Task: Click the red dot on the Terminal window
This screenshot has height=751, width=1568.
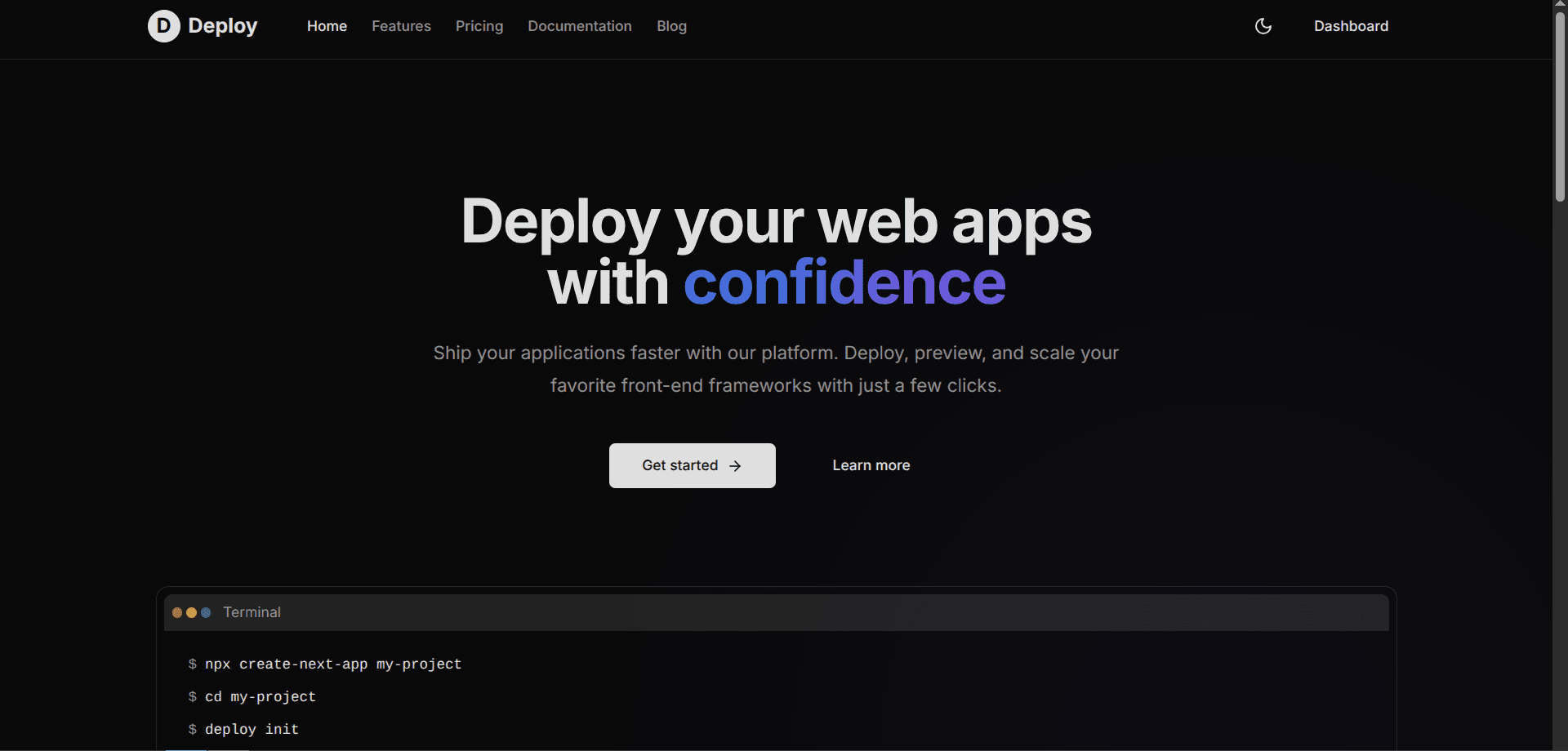Action: 177,611
